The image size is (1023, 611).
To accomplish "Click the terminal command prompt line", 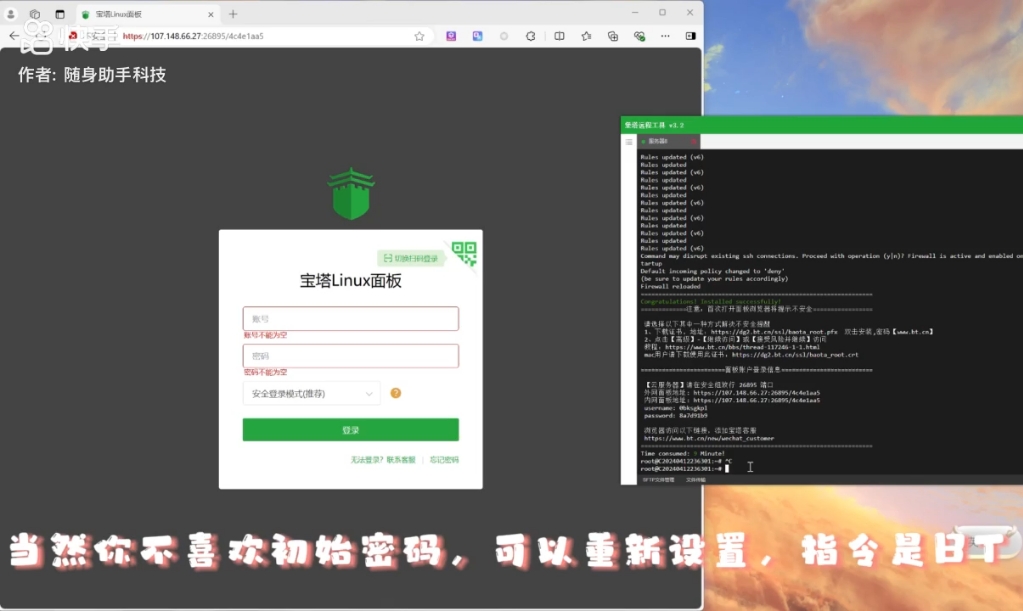I will point(685,469).
